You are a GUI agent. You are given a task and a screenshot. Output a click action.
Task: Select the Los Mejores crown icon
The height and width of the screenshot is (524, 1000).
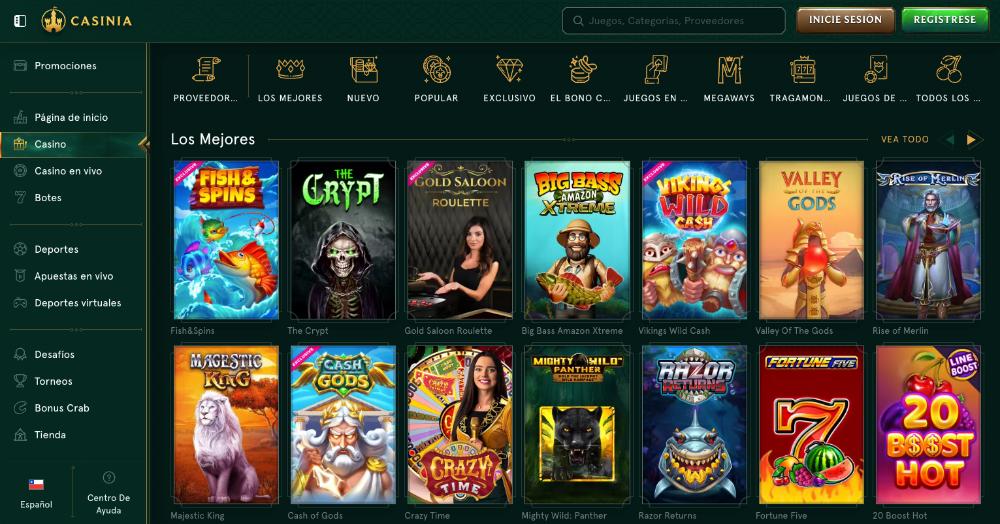[x=290, y=69]
